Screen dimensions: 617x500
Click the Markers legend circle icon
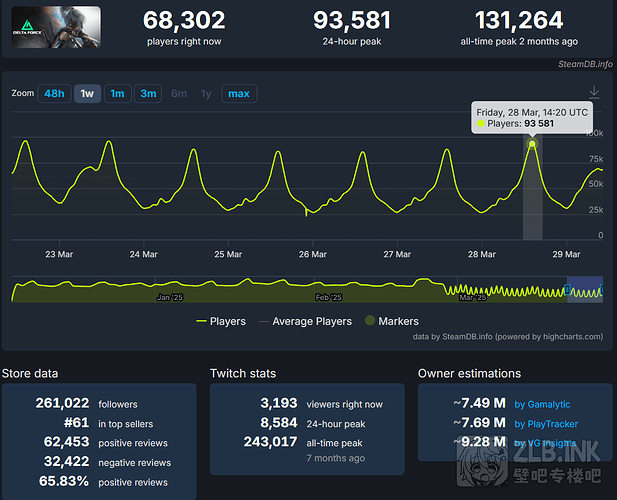pyautogui.click(x=370, y=321)
